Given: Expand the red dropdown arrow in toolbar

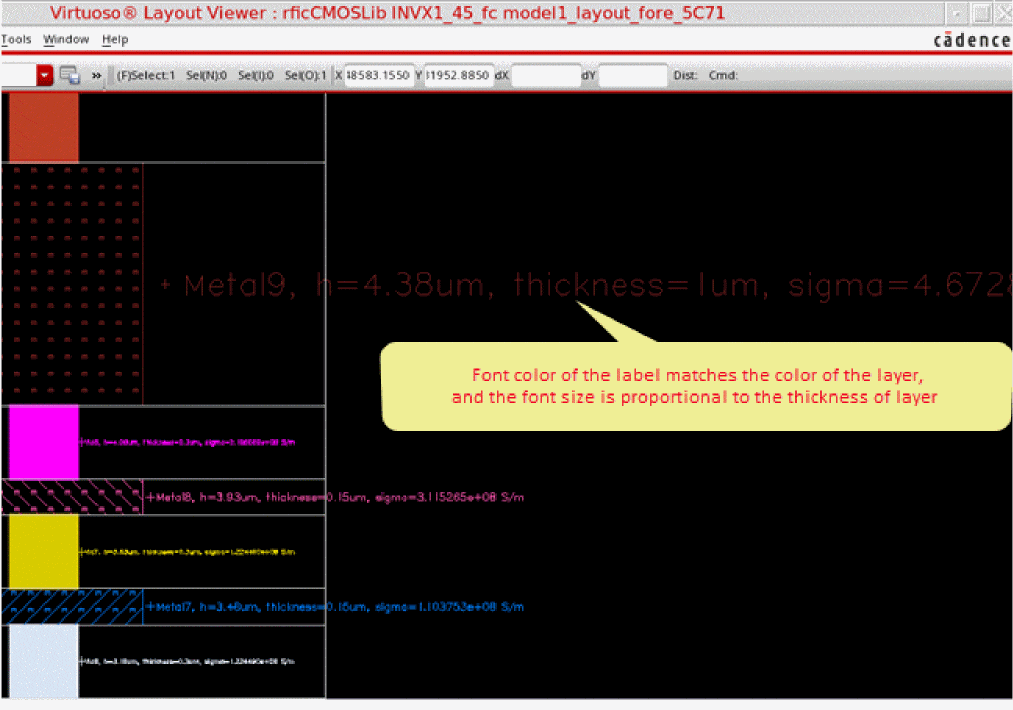Looking at the screenshot, I should point(45,75).
